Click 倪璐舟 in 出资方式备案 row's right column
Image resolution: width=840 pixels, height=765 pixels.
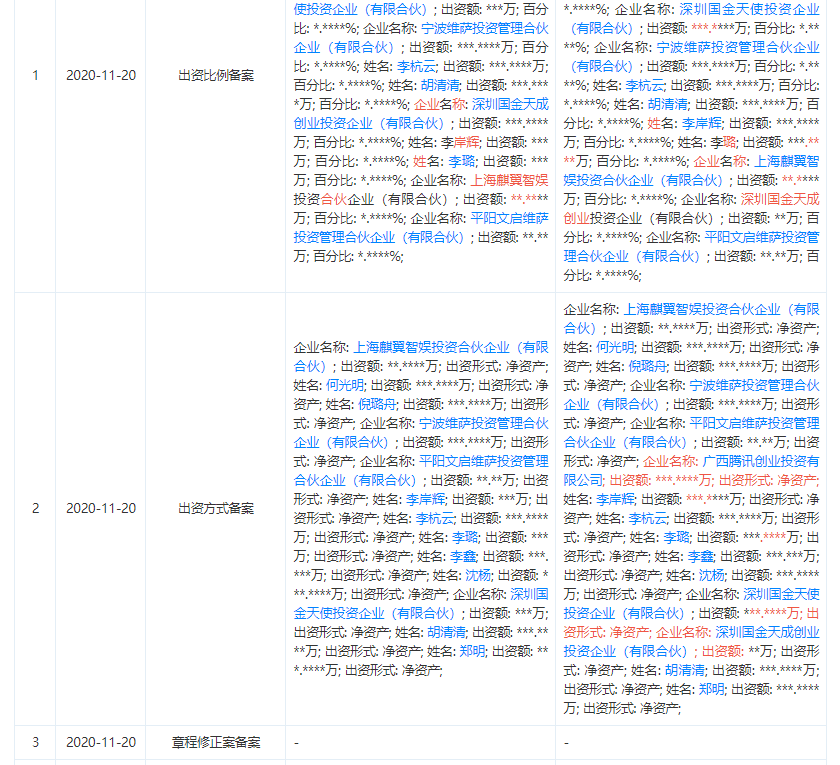click(649, 366)
